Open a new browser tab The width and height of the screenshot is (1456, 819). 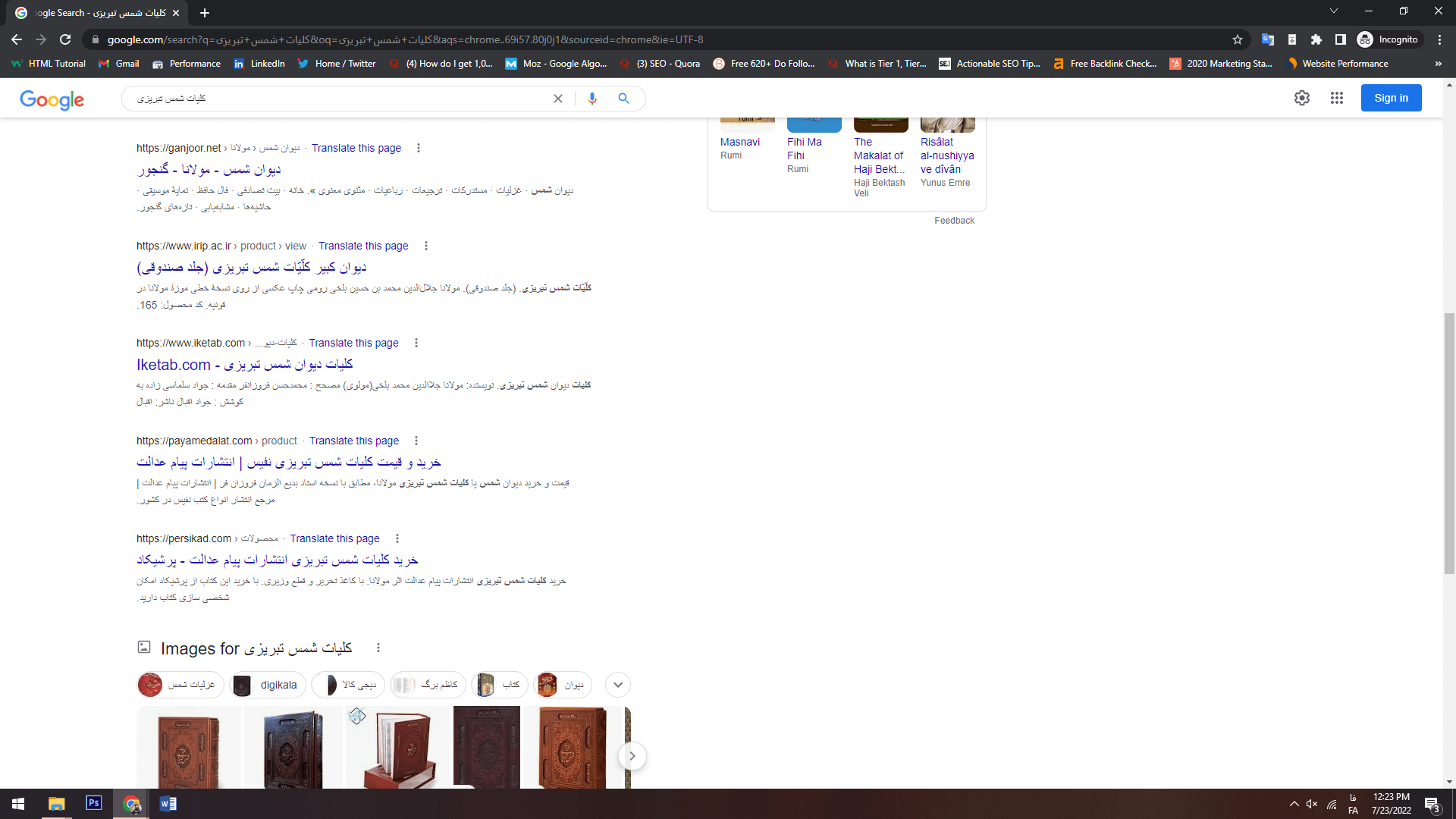tap(205, 13)
